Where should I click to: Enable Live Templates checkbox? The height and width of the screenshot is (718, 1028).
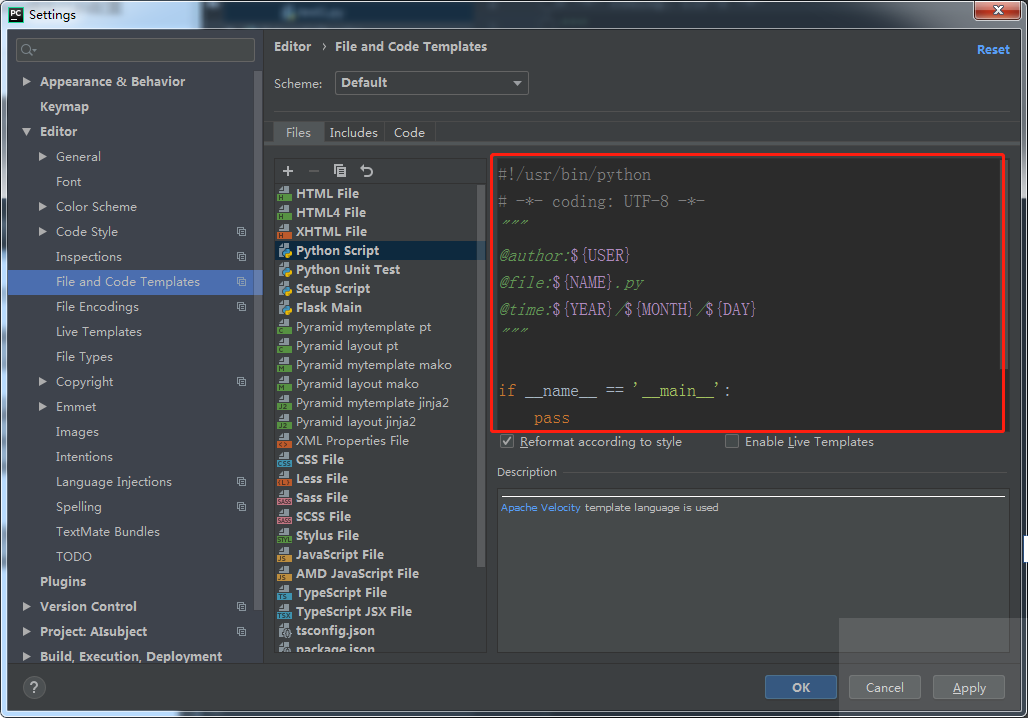click(732, 441)
